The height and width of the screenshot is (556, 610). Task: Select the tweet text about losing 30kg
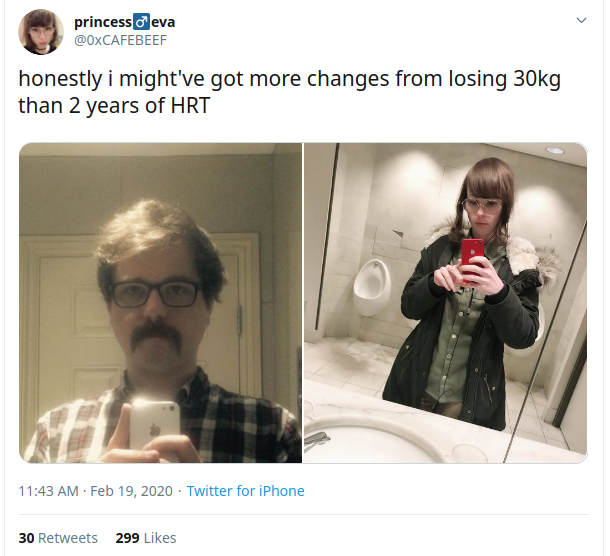pyautogui.click(x=289, y=92)
